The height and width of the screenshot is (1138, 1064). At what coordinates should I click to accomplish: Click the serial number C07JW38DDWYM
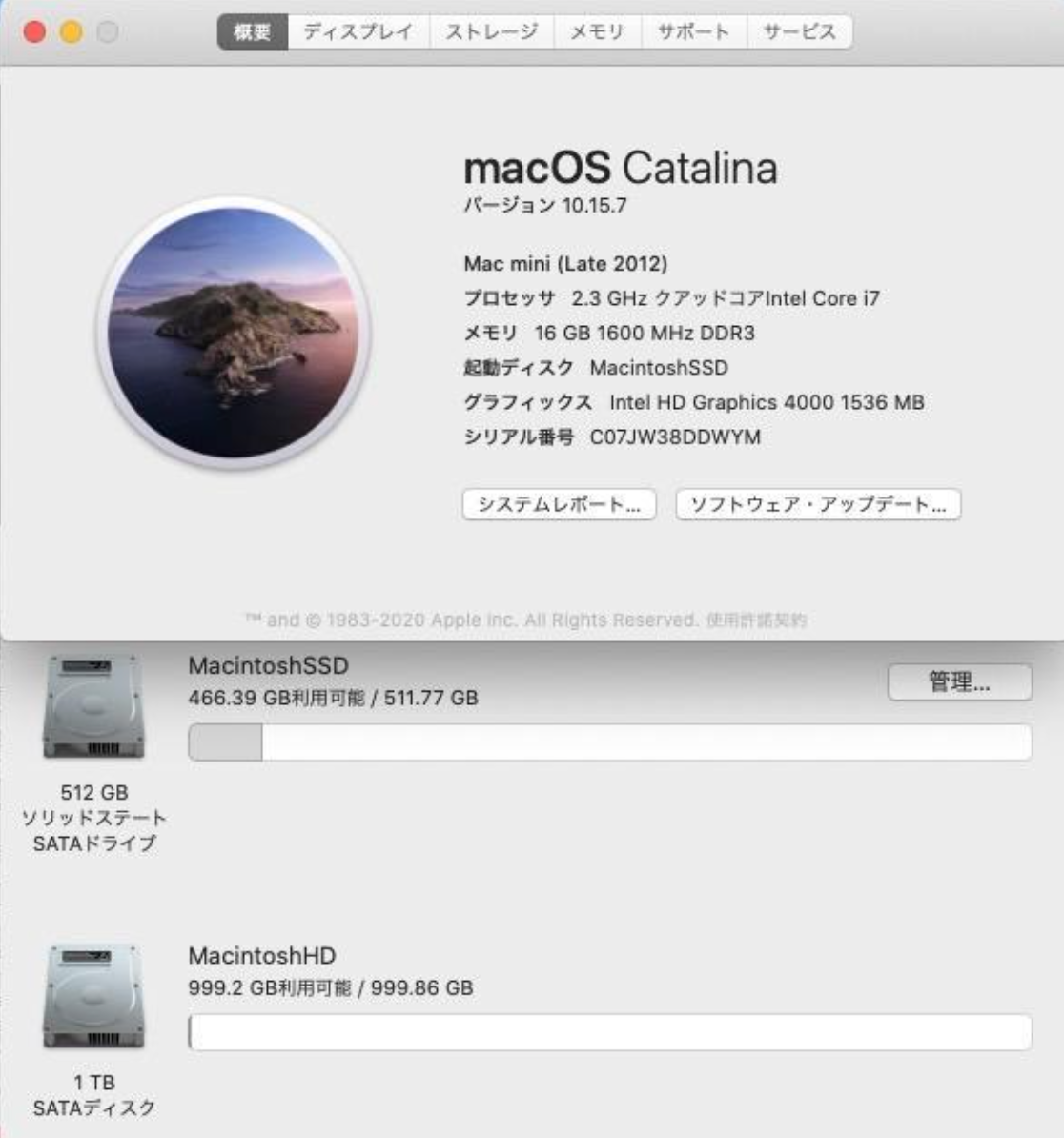[675, 437]
